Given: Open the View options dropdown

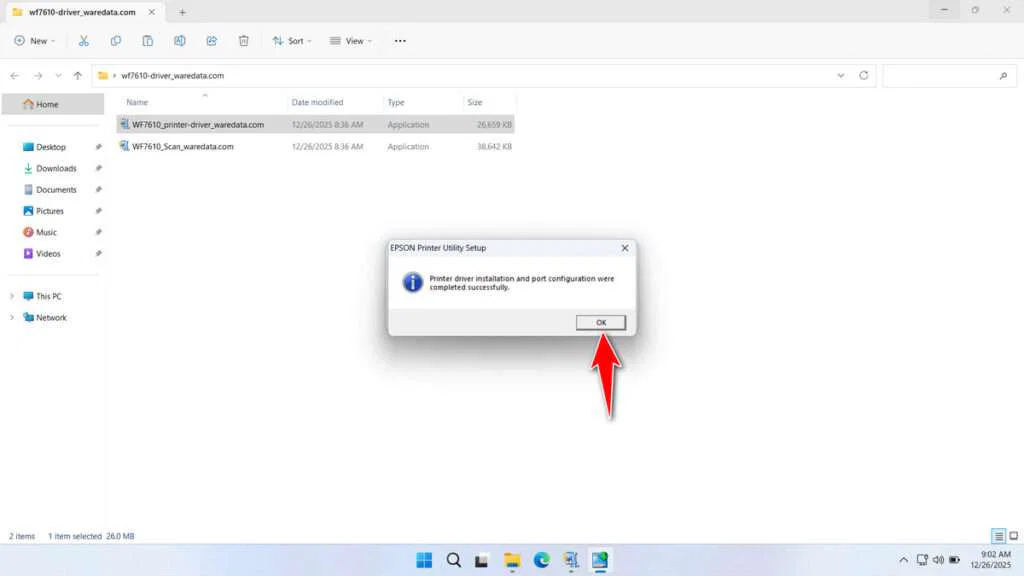Looking at the screenshot, I should pos(350,40).
